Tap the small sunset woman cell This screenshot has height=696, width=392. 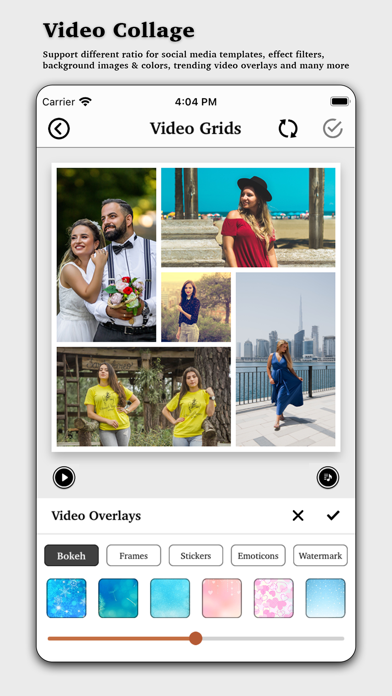(196, 307)
